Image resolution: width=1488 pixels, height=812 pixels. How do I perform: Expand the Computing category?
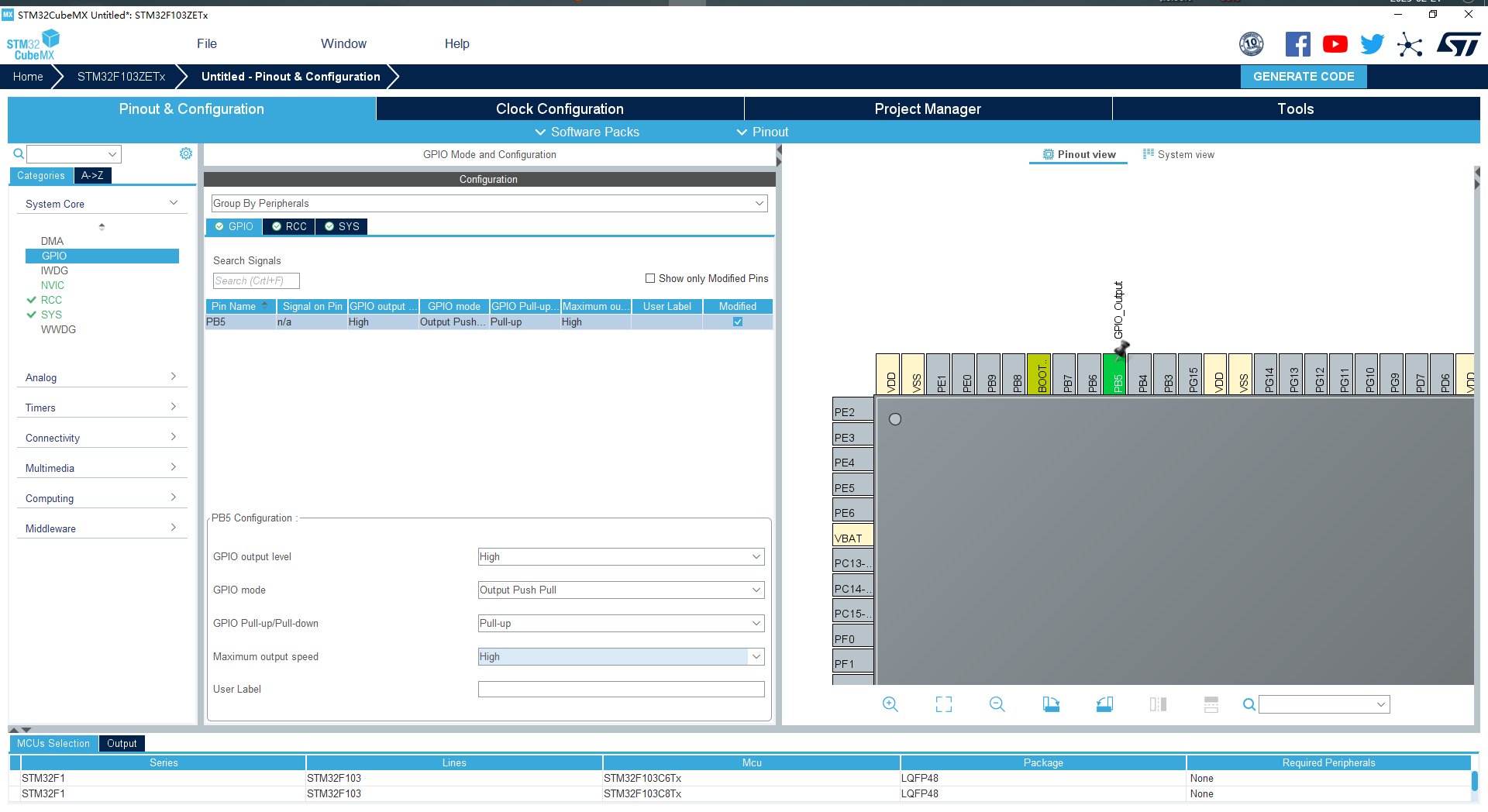pos(102,498)
